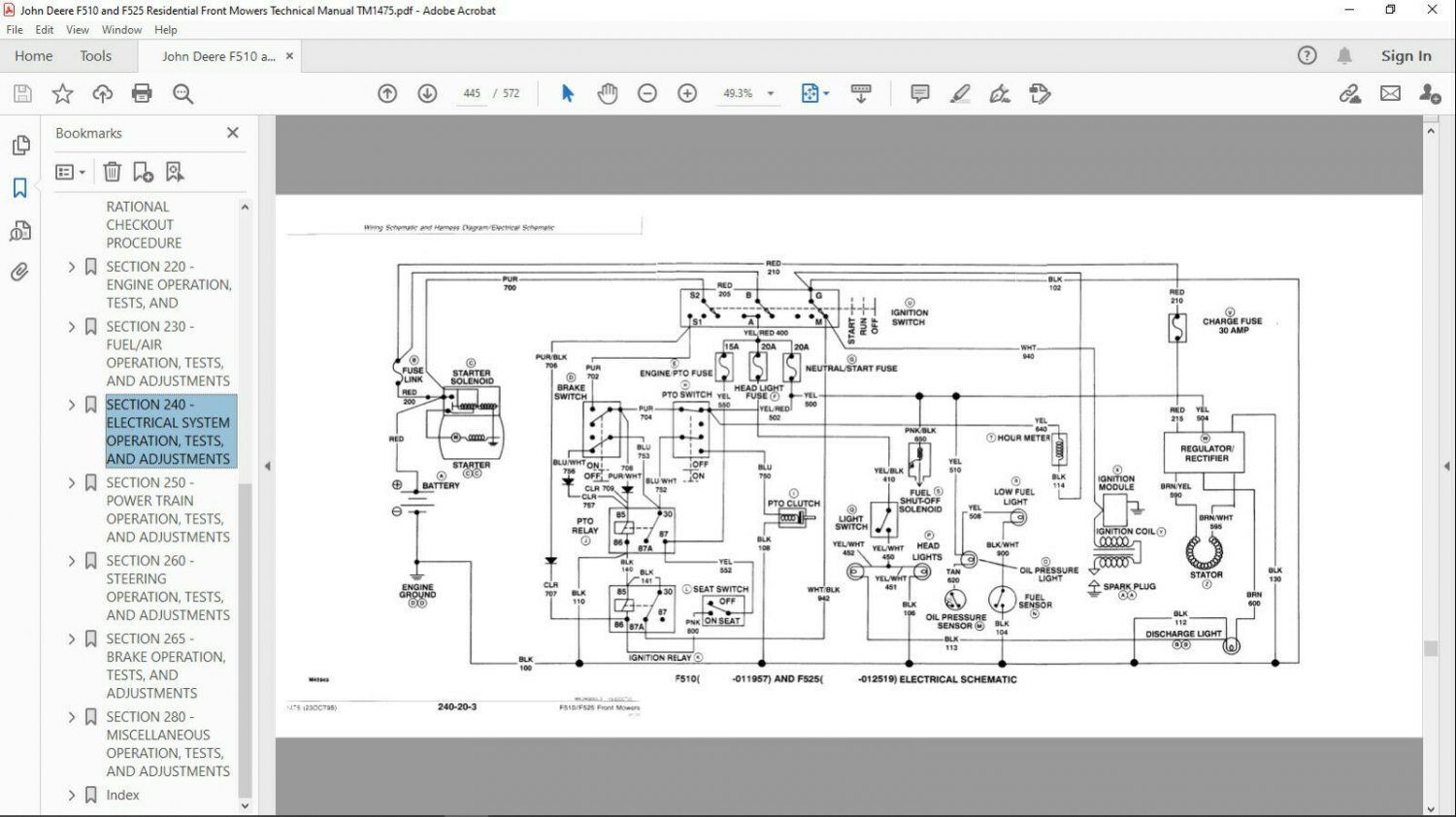
Task: Add a new bookmark icon
Action: [144, 172]
